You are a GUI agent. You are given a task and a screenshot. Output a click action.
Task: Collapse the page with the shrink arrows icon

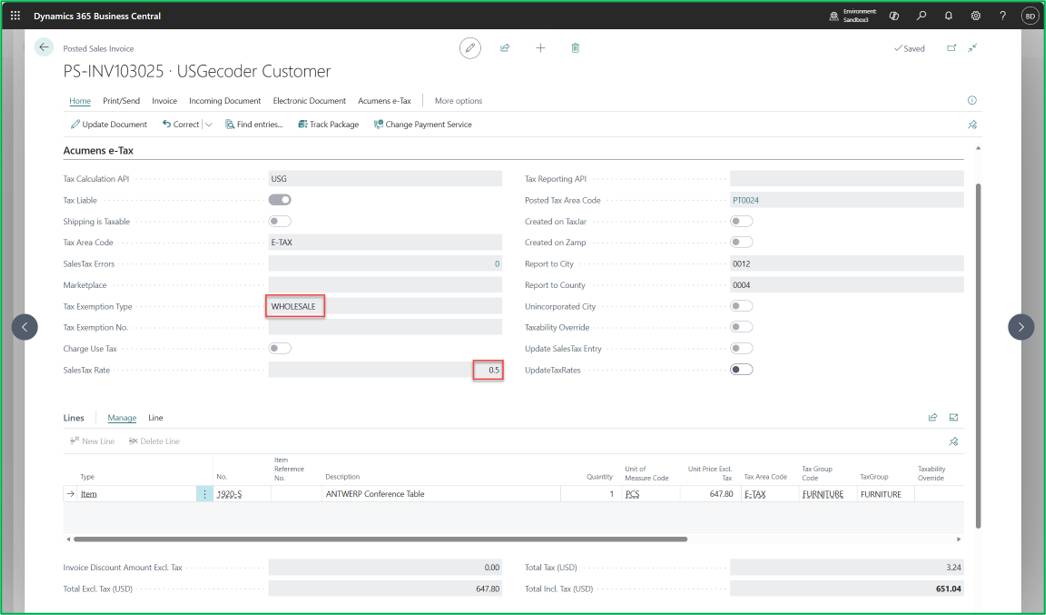pyautogui.click(x=973, y=48)
